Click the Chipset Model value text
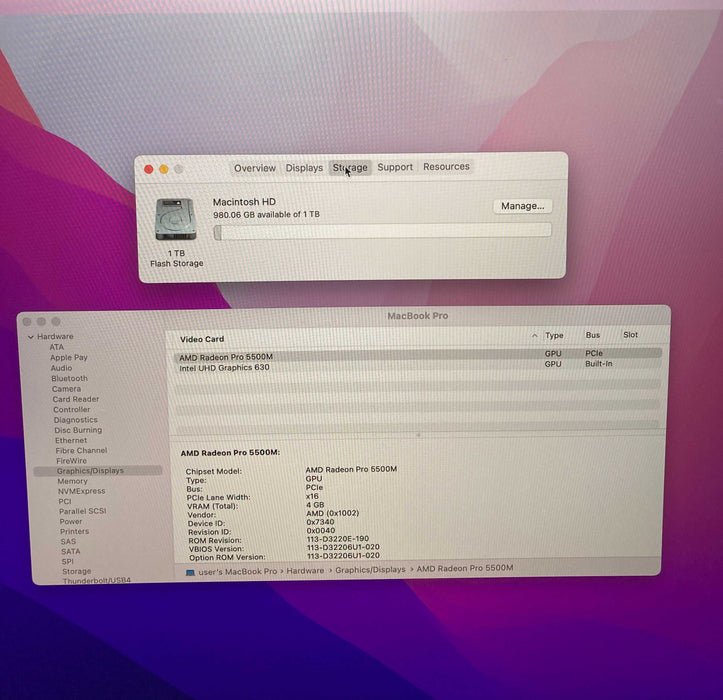Viewport: 723px width, 700px height. pos(351,469)
